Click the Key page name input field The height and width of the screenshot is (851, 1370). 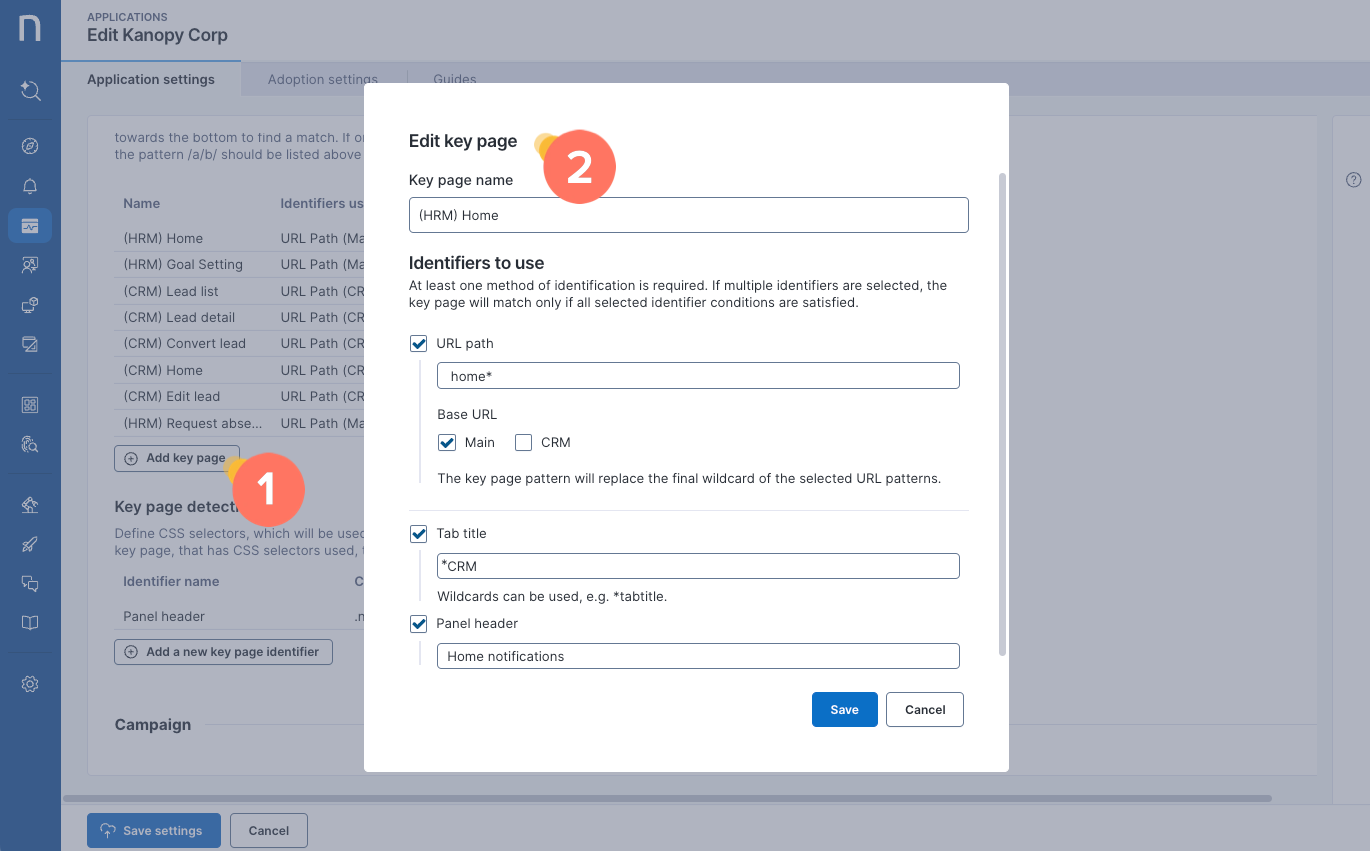click(688, 215)
